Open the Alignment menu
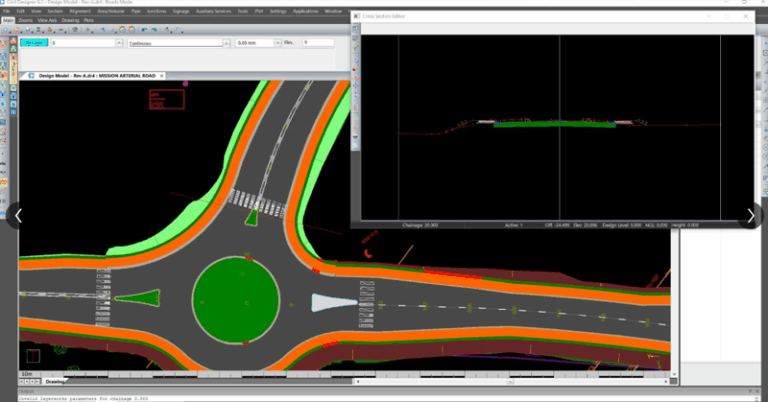The image size is (768, 402). 80,11
